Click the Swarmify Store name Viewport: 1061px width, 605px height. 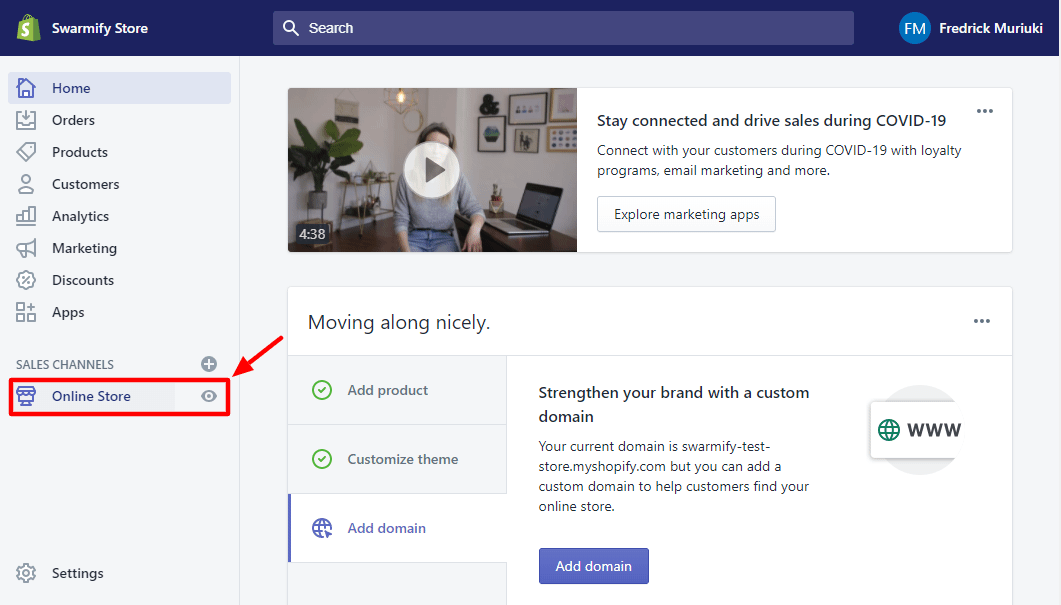pyautogui.click(x=100, y=28)
